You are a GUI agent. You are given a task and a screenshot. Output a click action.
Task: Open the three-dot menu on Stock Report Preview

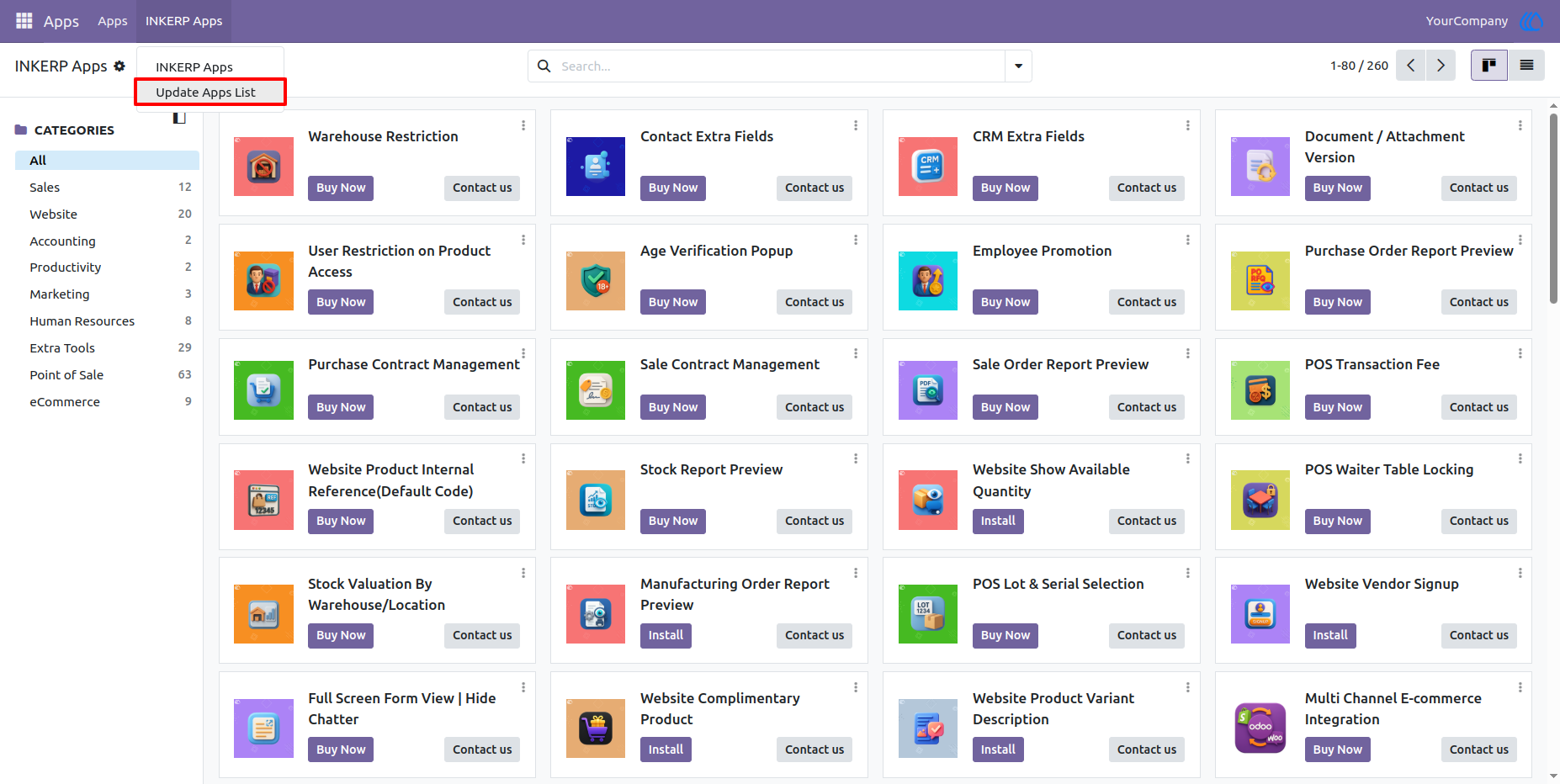[x=855, y=458]
